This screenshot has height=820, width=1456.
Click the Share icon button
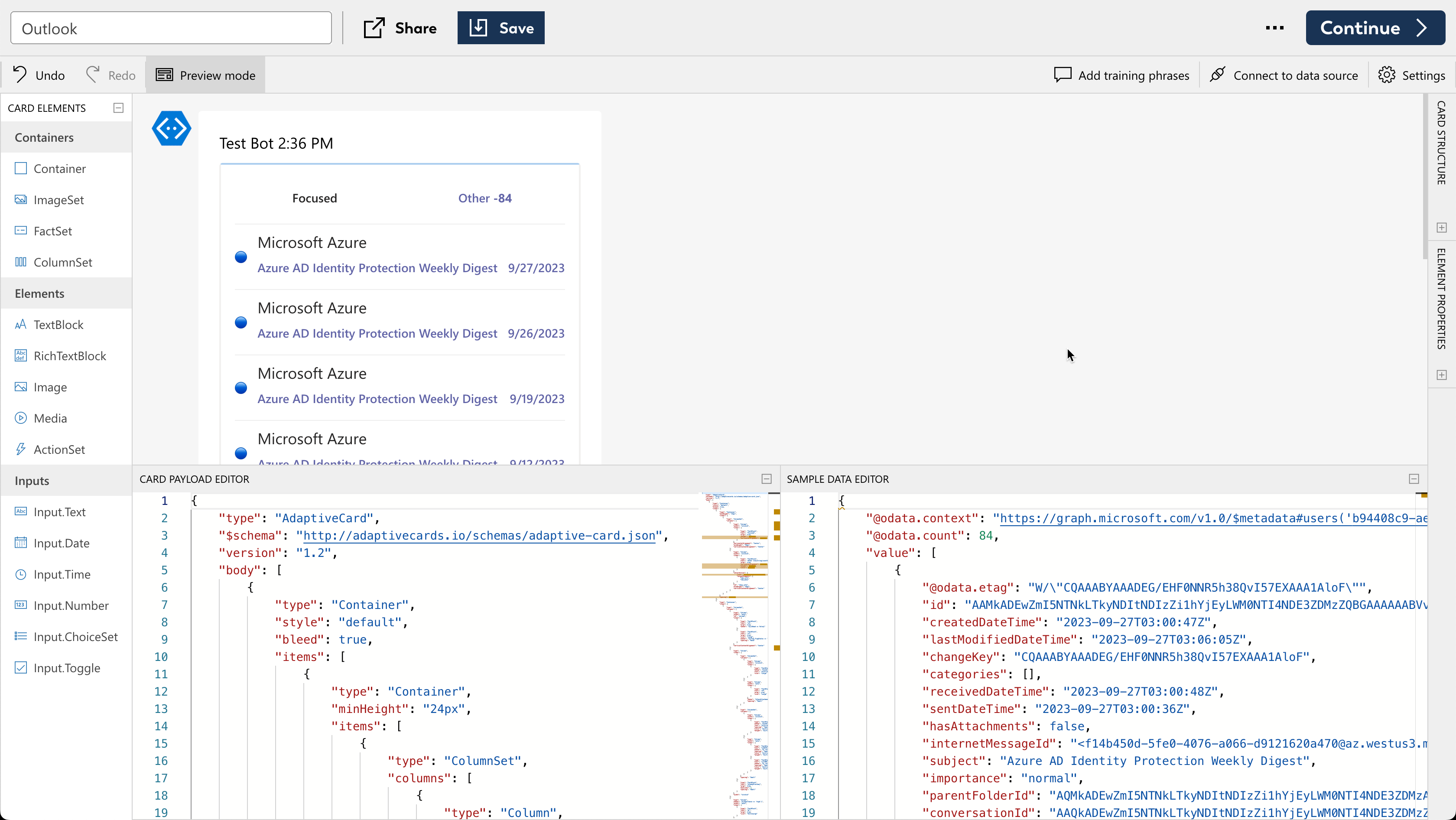coord(400,28)
